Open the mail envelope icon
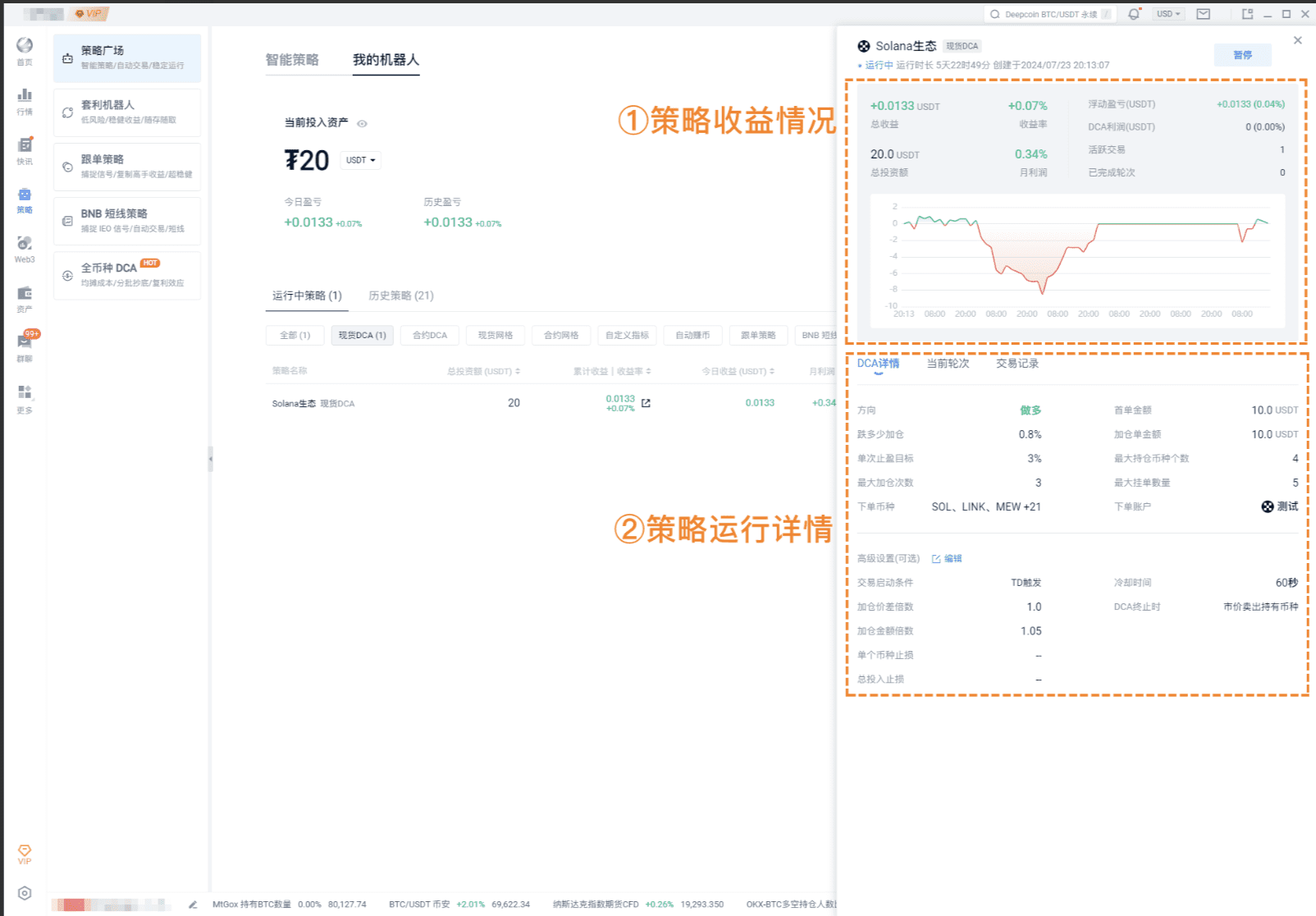Screen dimensions: 1316x916 pos(1204,14)
